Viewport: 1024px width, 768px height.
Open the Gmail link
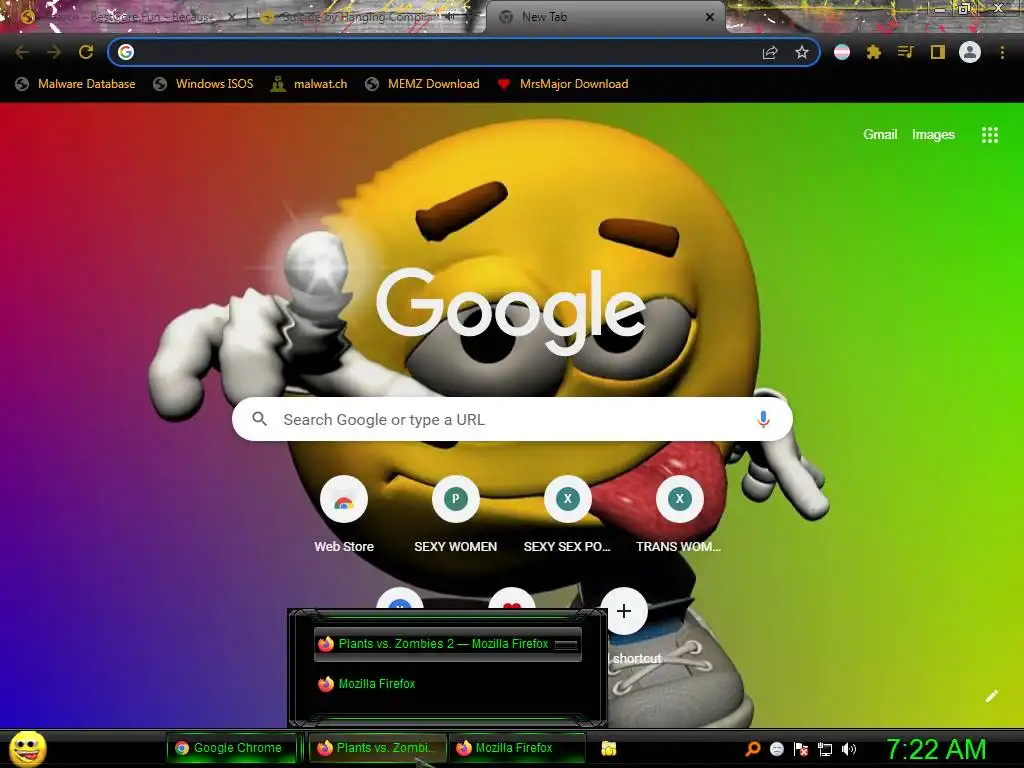(880, 135)
